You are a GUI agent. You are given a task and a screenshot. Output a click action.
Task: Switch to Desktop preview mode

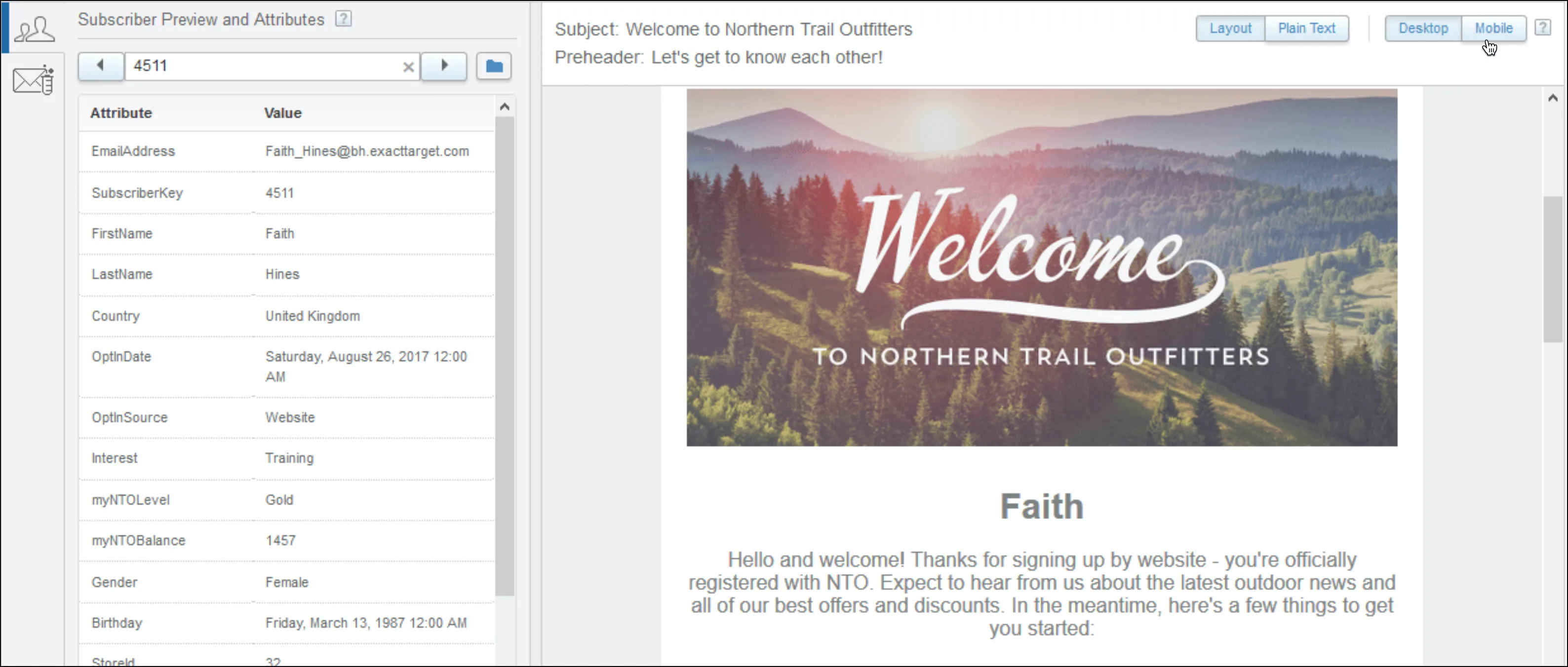tap(1423, 28)
